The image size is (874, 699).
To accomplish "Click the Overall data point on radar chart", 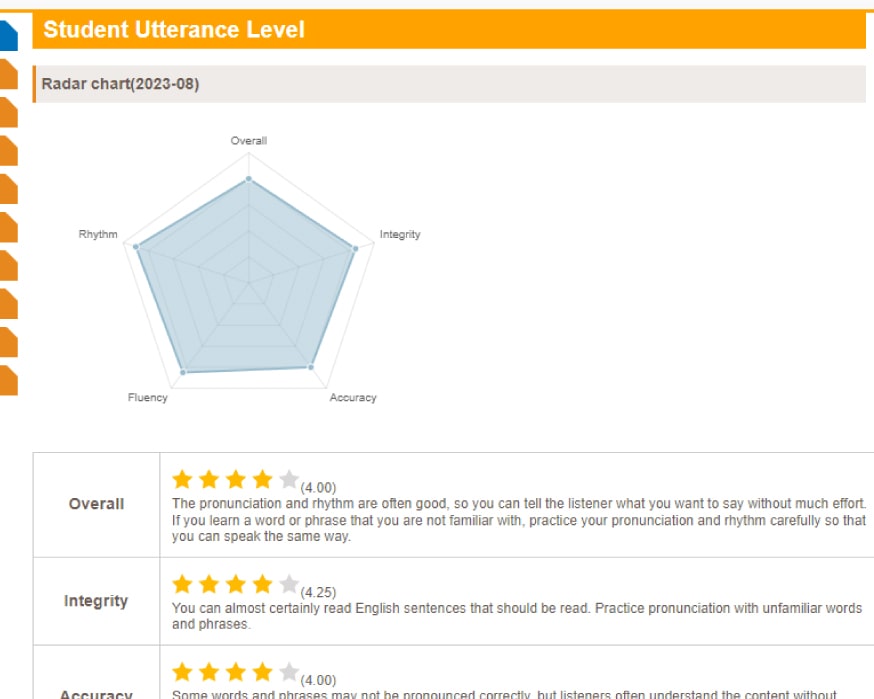I will point(249,179).
